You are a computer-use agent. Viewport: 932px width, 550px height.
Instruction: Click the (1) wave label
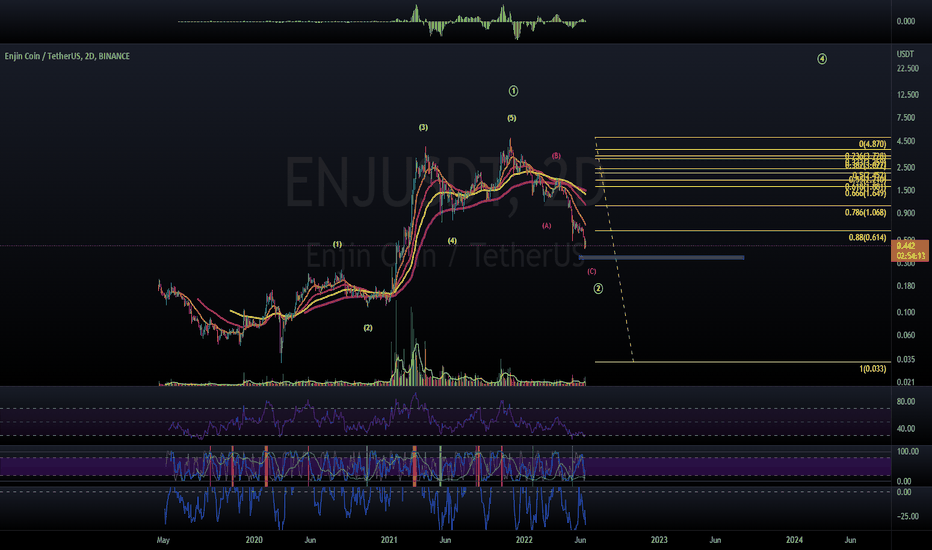[338, 244]
